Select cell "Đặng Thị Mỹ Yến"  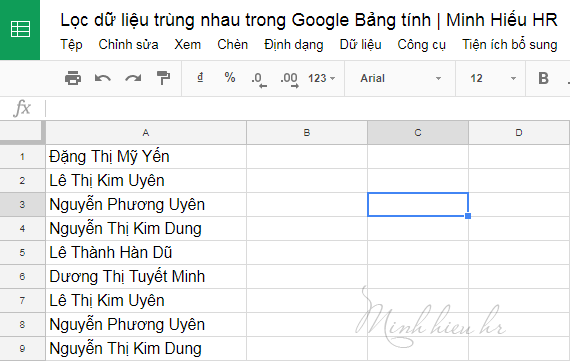[x=146, y=157]
